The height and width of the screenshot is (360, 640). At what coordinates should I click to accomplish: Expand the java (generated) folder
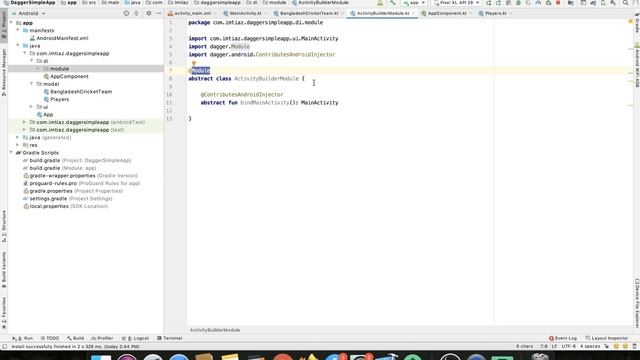tap(18, 138)
